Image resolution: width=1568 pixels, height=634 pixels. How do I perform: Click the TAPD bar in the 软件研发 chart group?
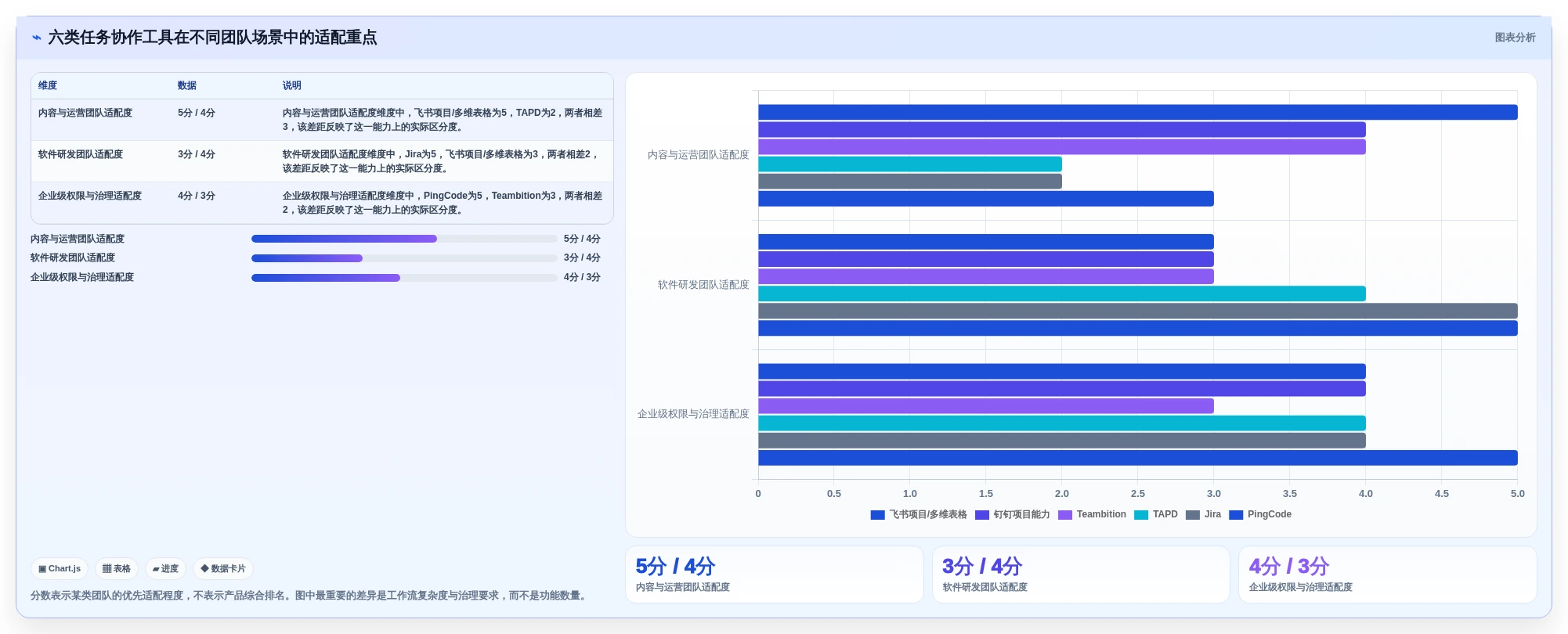click(x=1061, y=294)
